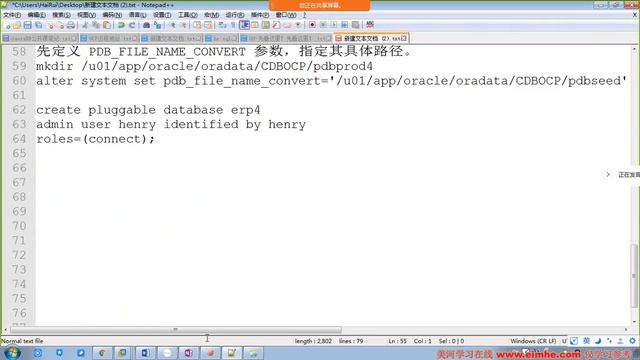Screen dimensions: 640x360
Task: Click the ABC spell-check toolbar icon
Action: [370, 25]
